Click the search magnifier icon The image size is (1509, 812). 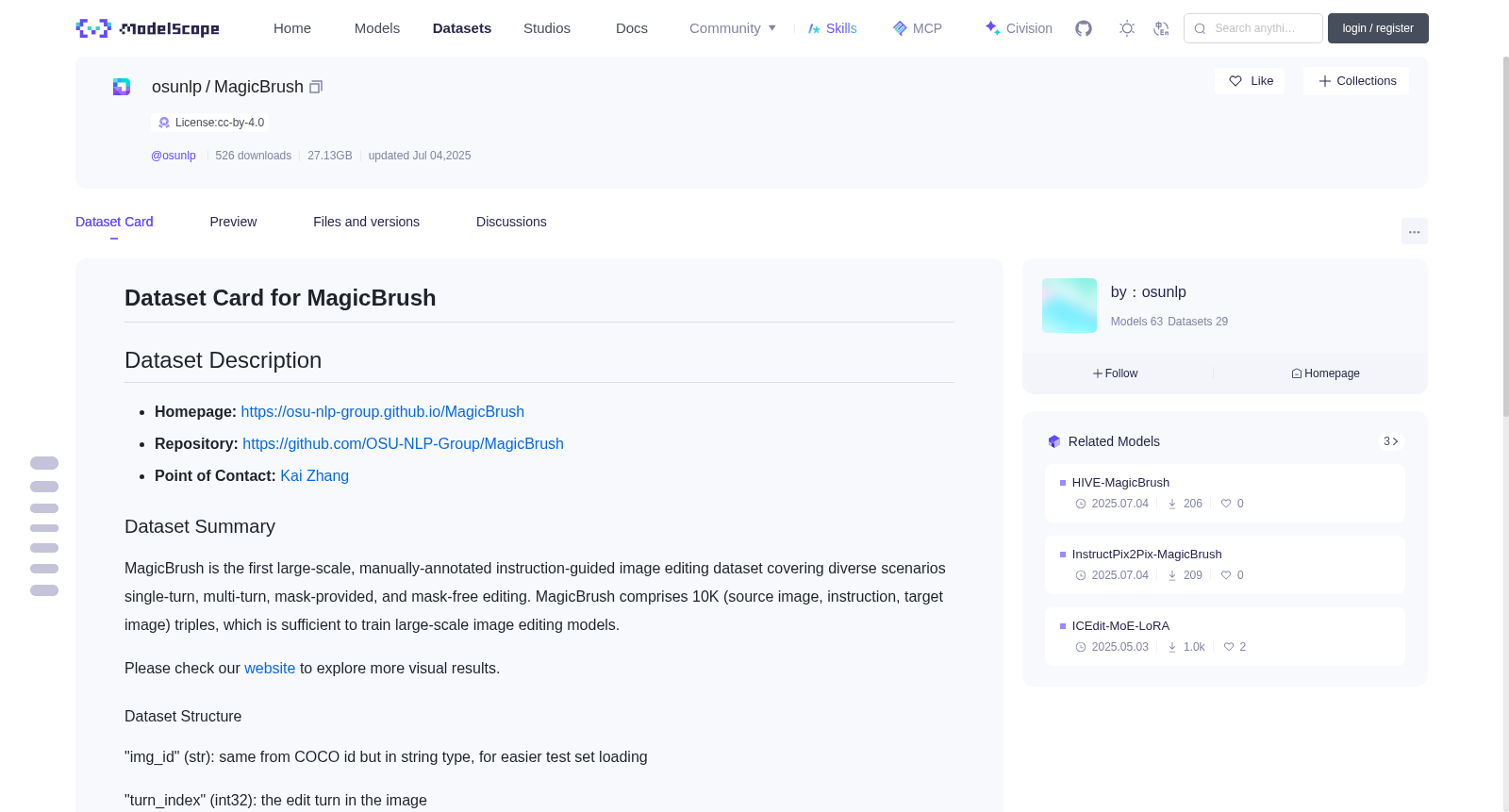[x=1201, y=28]
